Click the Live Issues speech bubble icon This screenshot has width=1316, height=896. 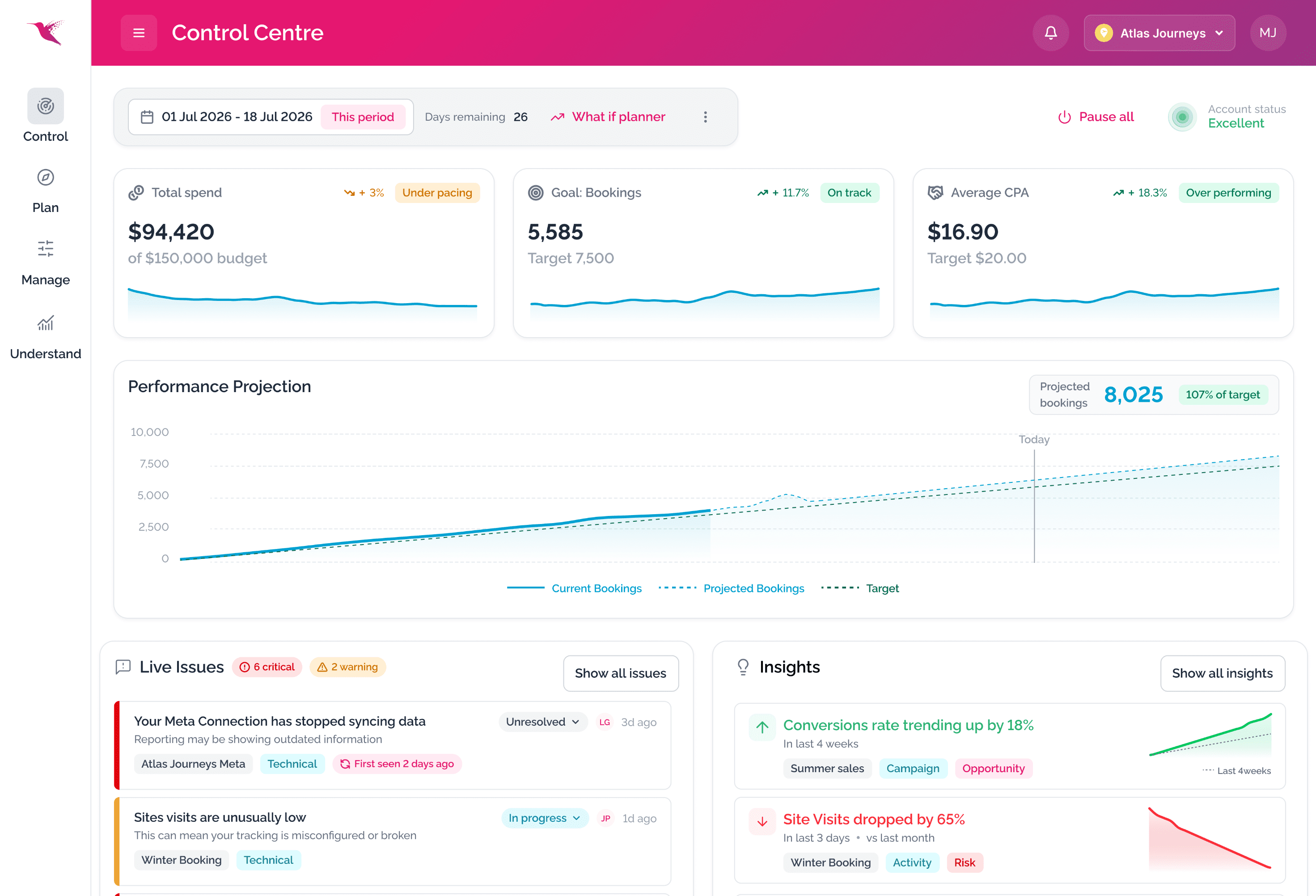coord(123,667)
